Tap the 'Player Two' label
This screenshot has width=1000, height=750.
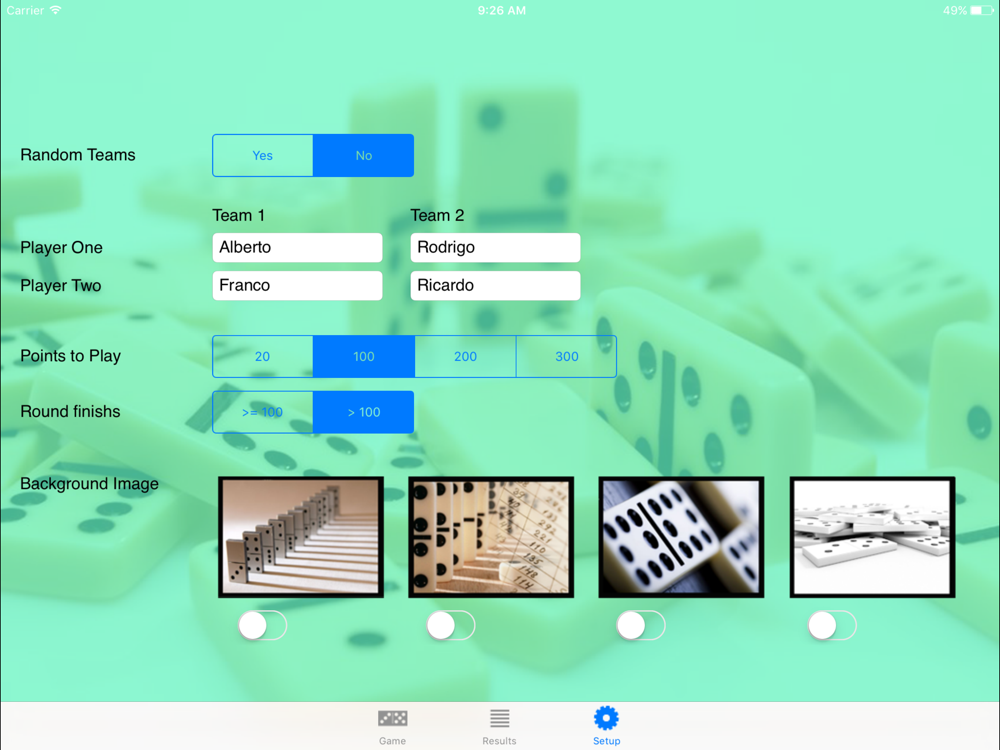coord(61,286)
